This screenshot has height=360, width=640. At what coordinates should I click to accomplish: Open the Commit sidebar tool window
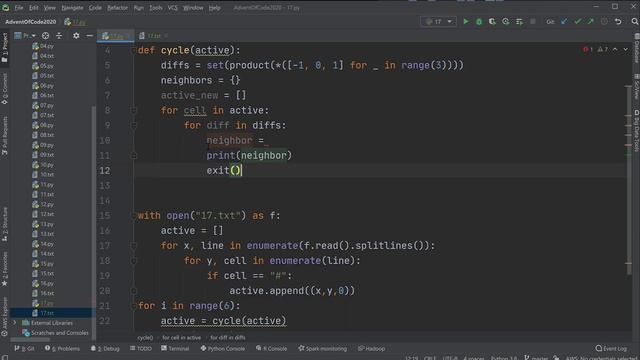click(4, 89)
